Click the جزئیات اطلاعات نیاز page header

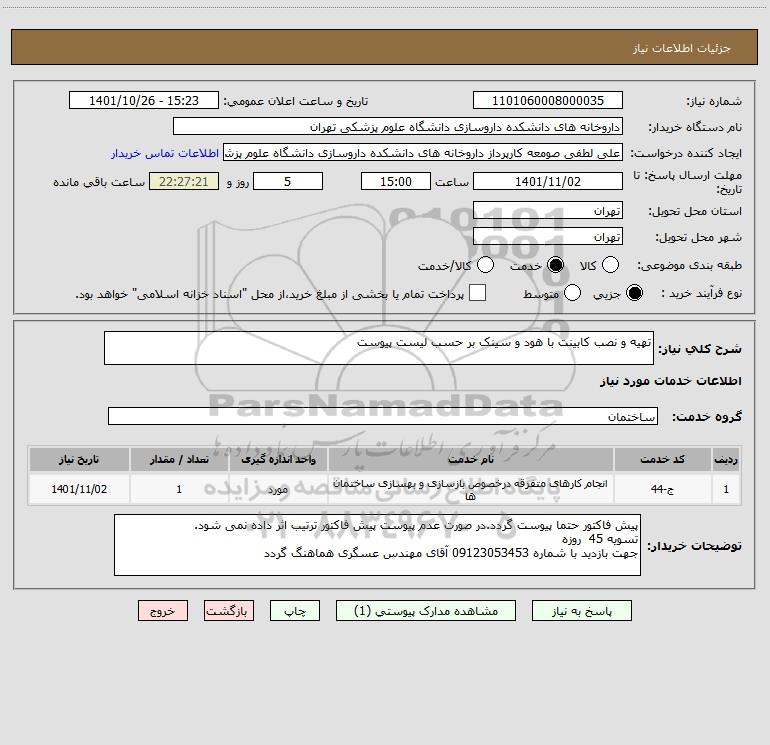click(682, 48)
